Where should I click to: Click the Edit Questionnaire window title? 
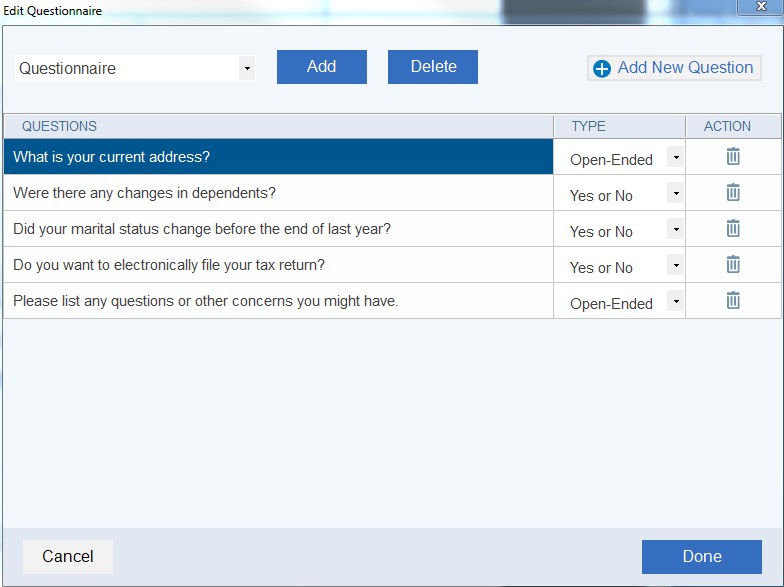click(52, 10)
